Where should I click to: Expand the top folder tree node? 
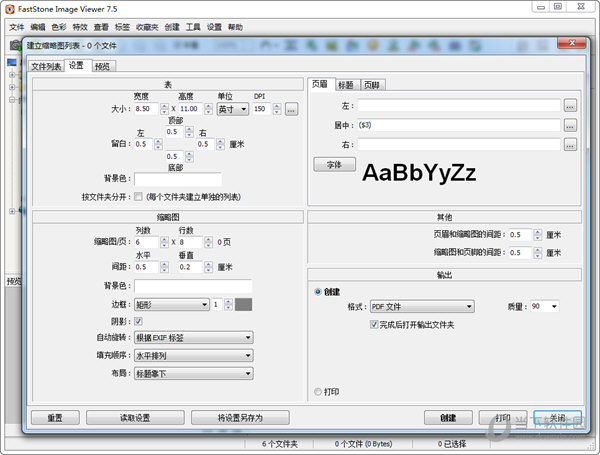(12, 75)
